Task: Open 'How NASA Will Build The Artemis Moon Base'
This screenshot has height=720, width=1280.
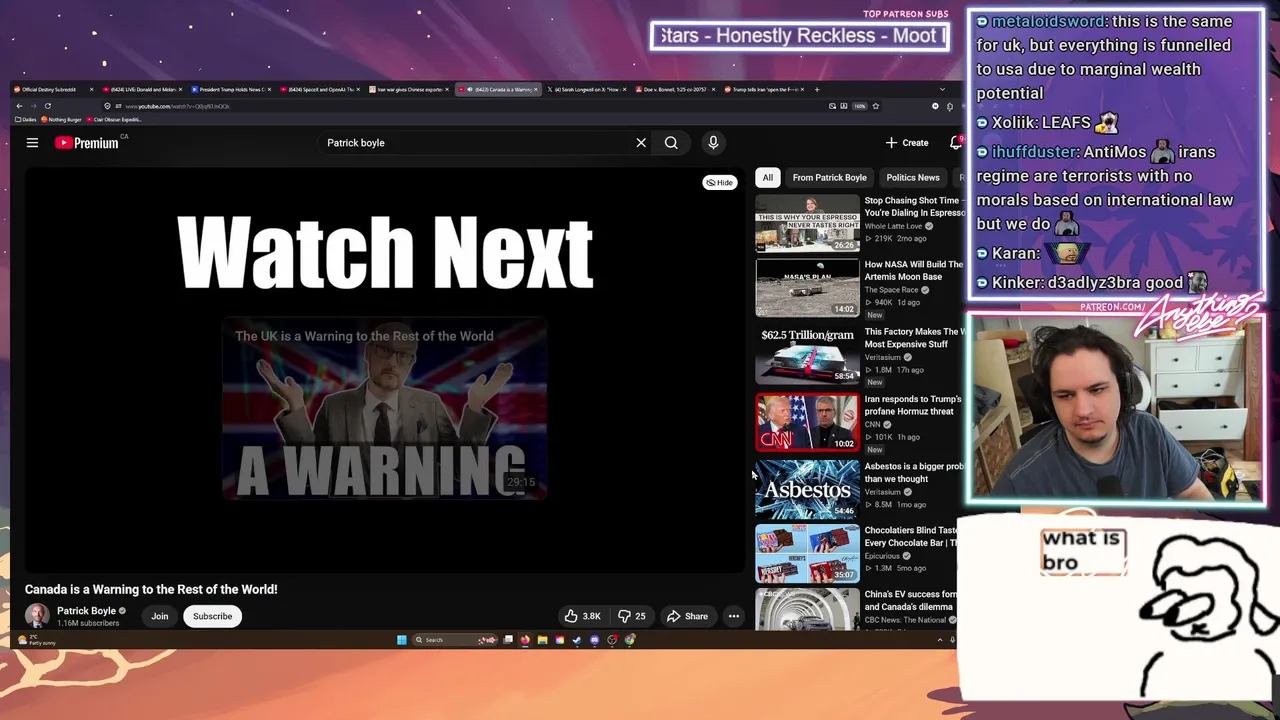Action: [x=912, y=270]
